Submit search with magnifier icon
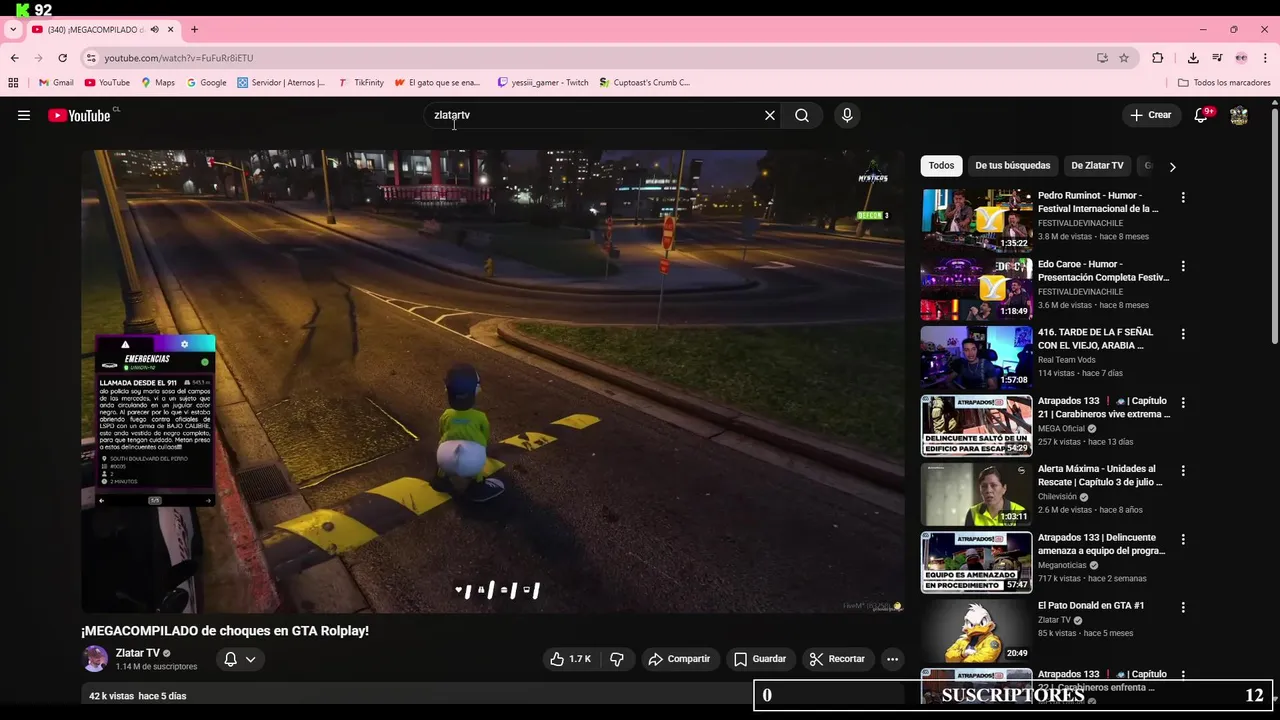This screenshot has width=1280, height=720. click(802, 115)
